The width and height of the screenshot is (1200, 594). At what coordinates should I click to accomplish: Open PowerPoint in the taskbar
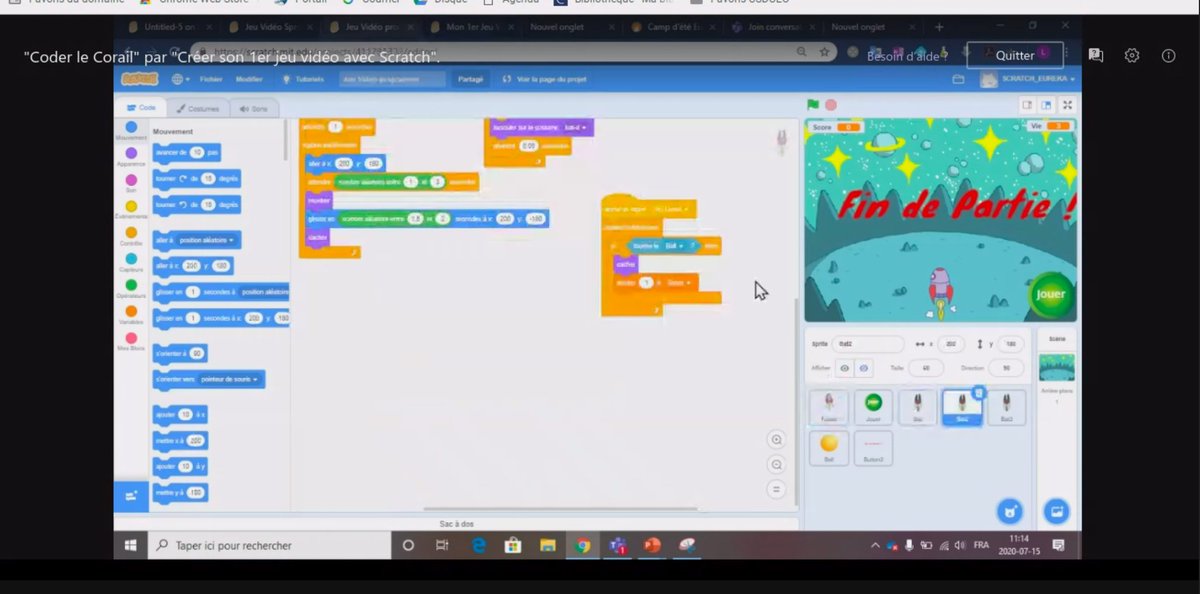652,545
